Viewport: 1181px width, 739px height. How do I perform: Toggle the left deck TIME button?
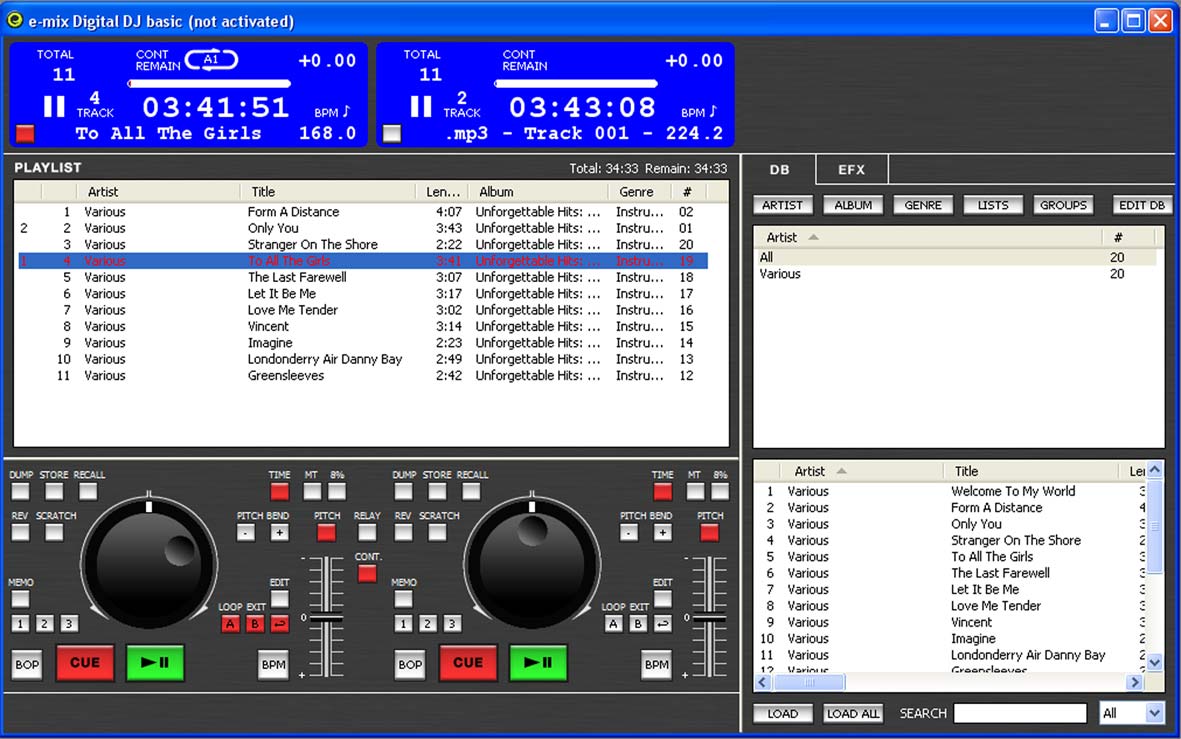(279, 492)
